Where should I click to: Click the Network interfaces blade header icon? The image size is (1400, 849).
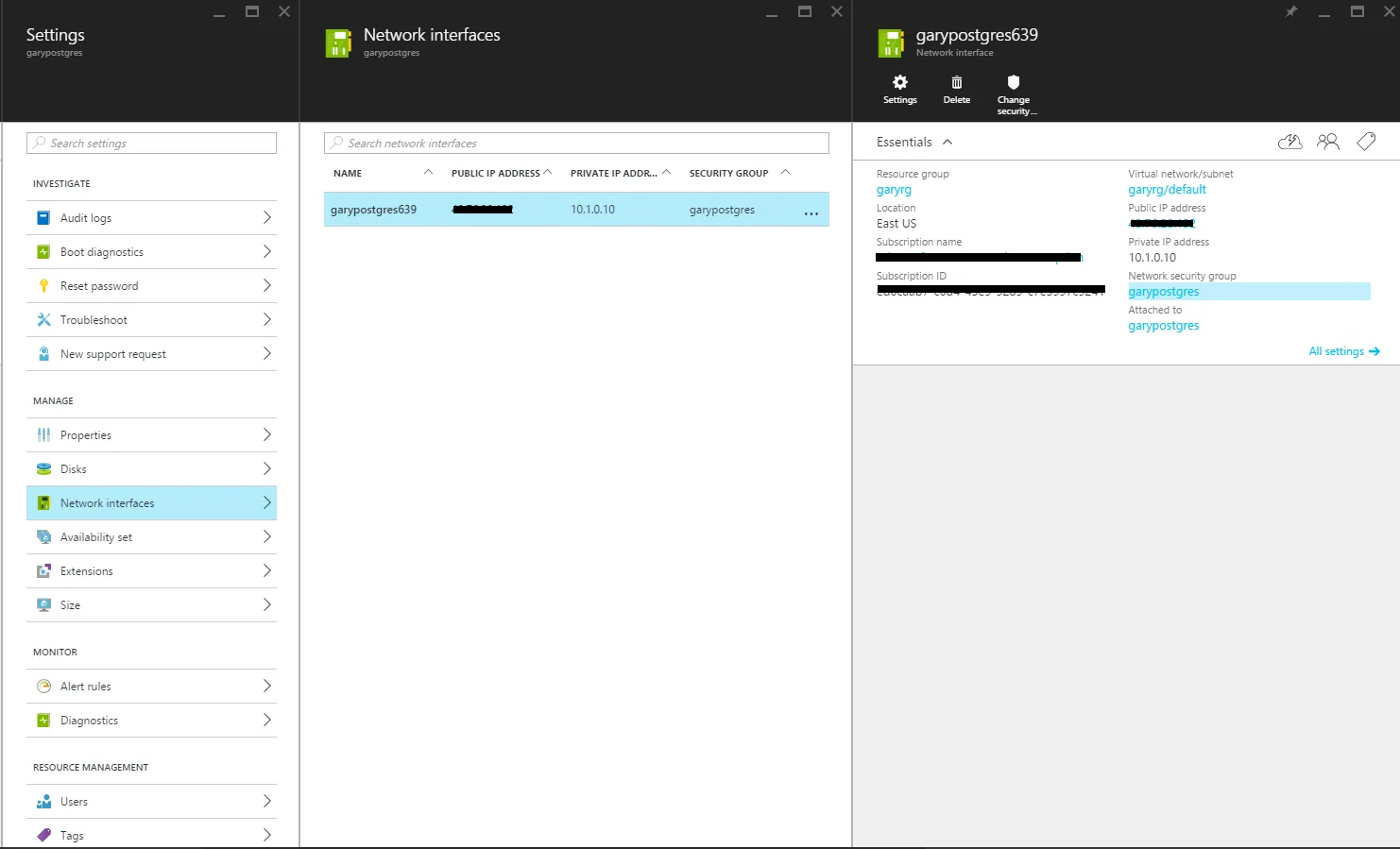338,43
